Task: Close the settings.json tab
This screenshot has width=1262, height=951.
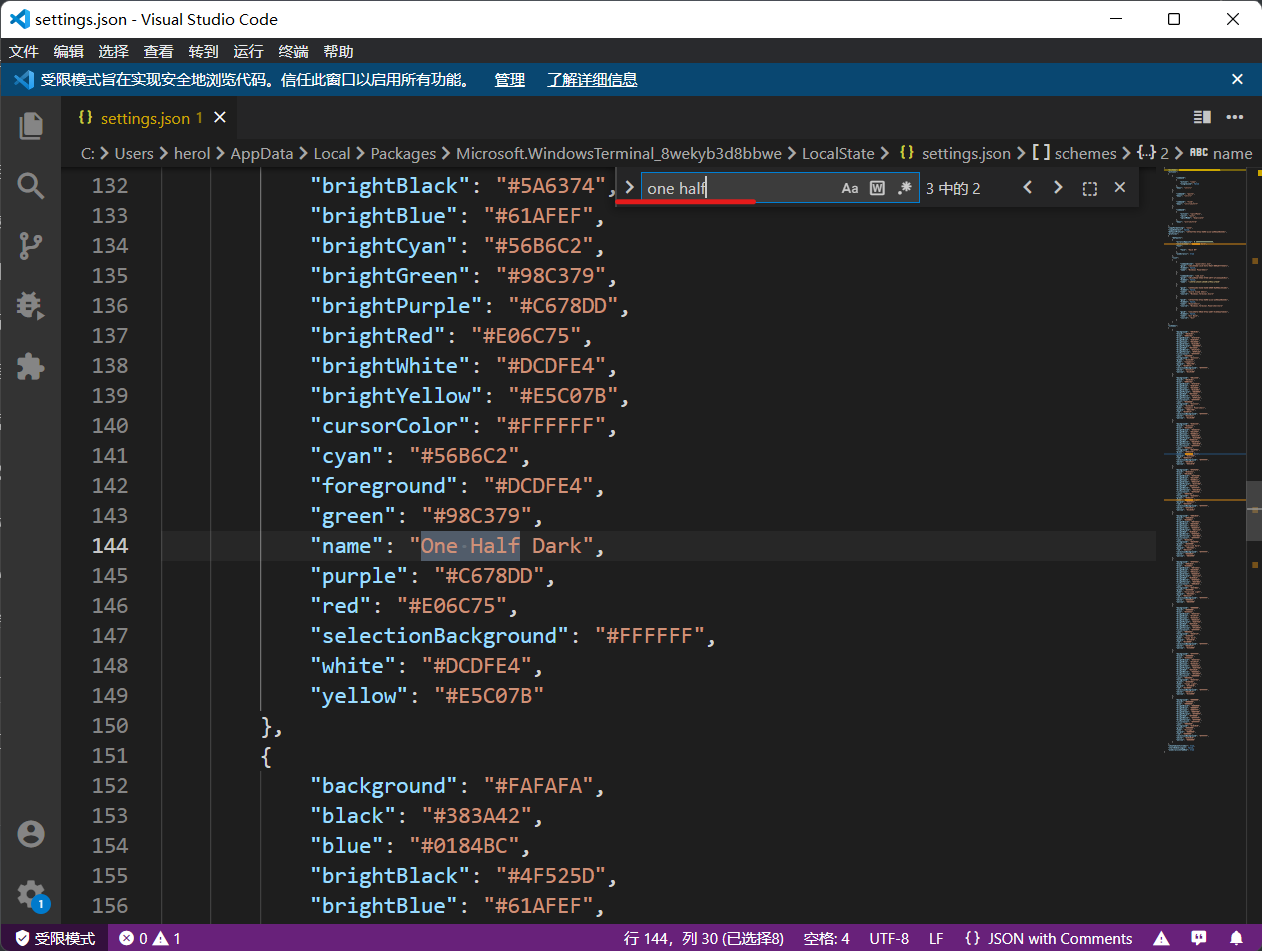Action: [220, 117]
